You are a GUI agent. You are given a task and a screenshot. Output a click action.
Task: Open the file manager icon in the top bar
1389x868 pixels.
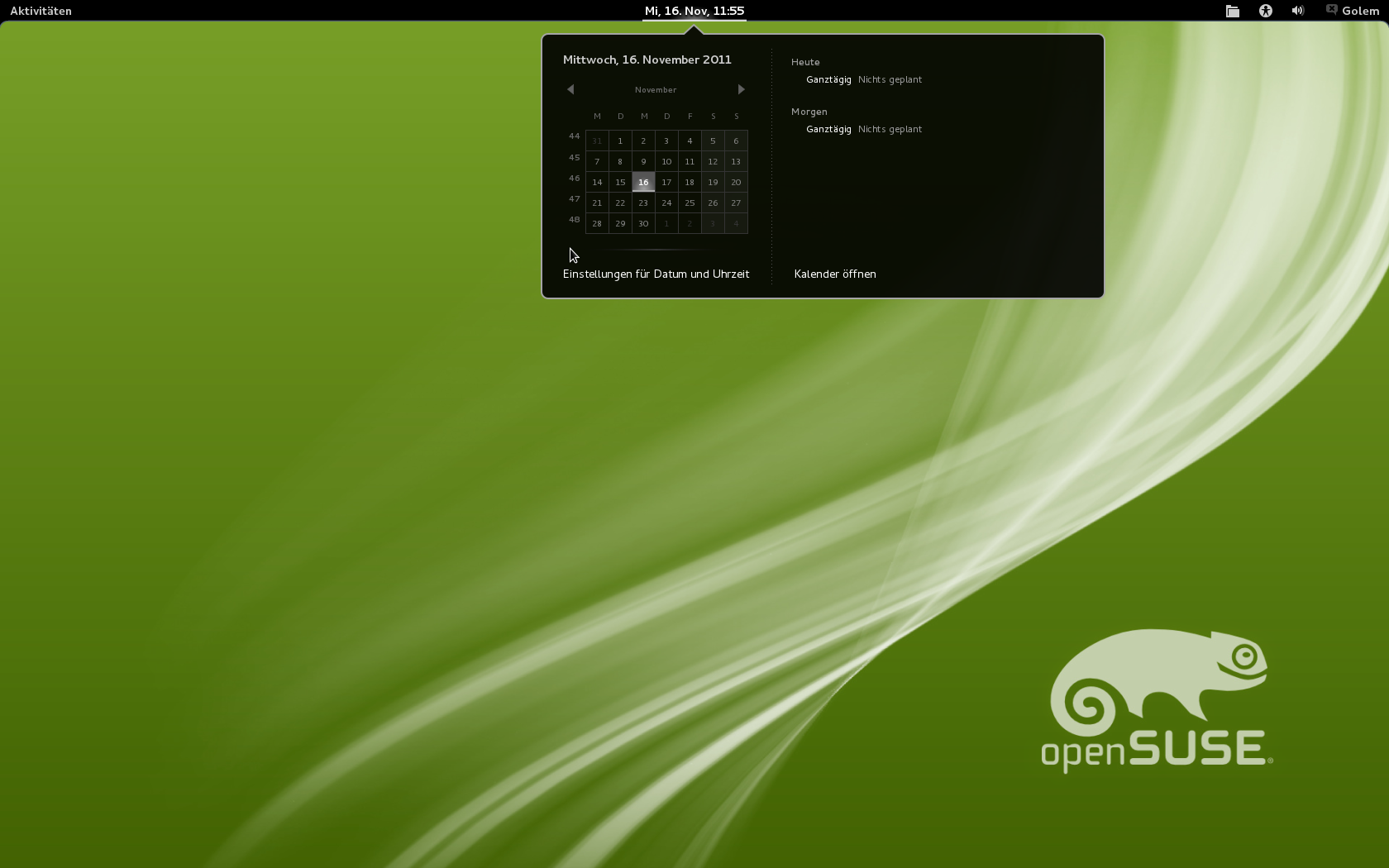coord(1232,11)
